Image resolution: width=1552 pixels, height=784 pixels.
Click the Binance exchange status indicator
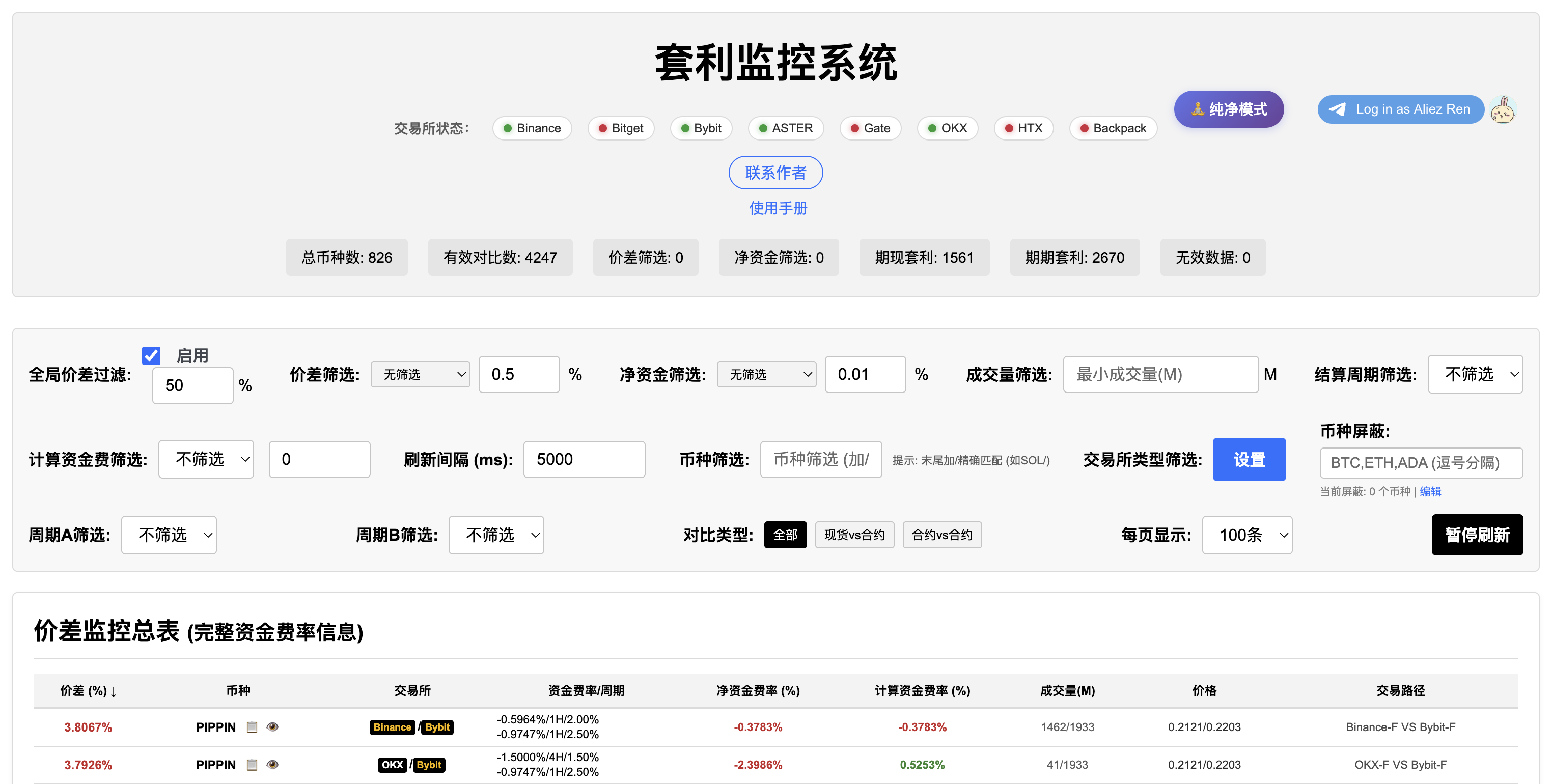click(x=532, y=128)
